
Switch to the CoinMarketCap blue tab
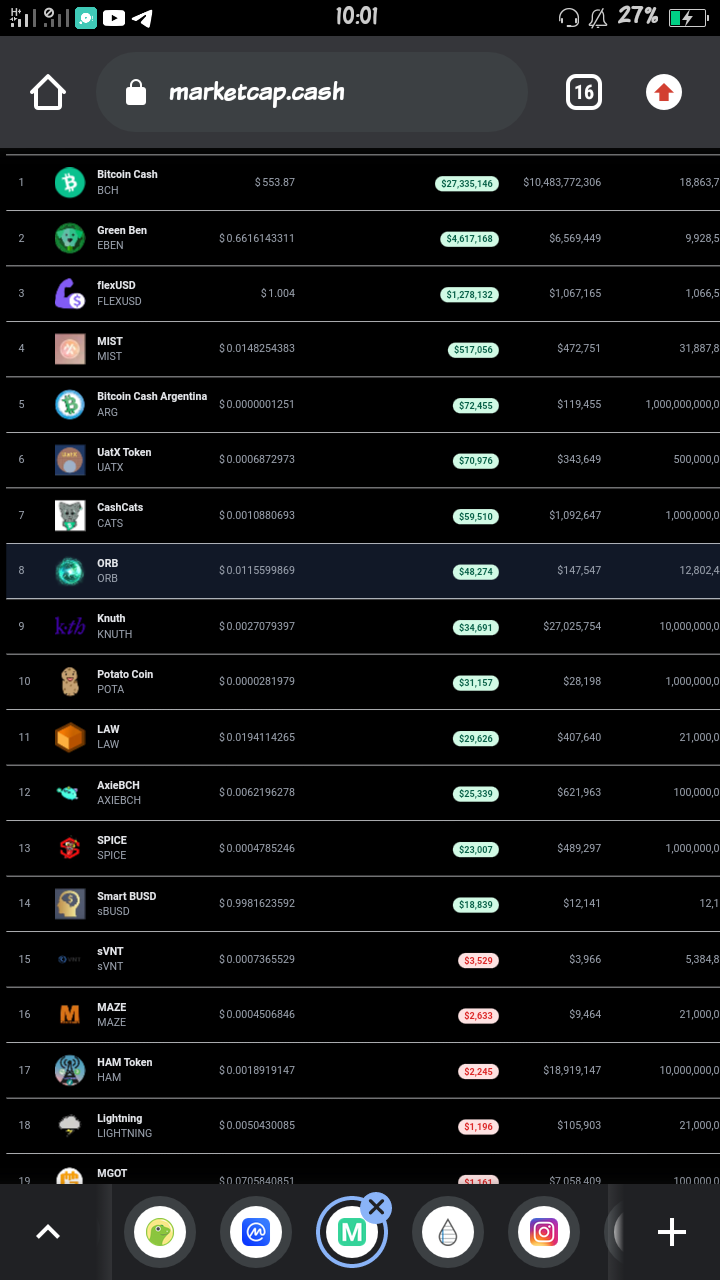[256, 1232]
